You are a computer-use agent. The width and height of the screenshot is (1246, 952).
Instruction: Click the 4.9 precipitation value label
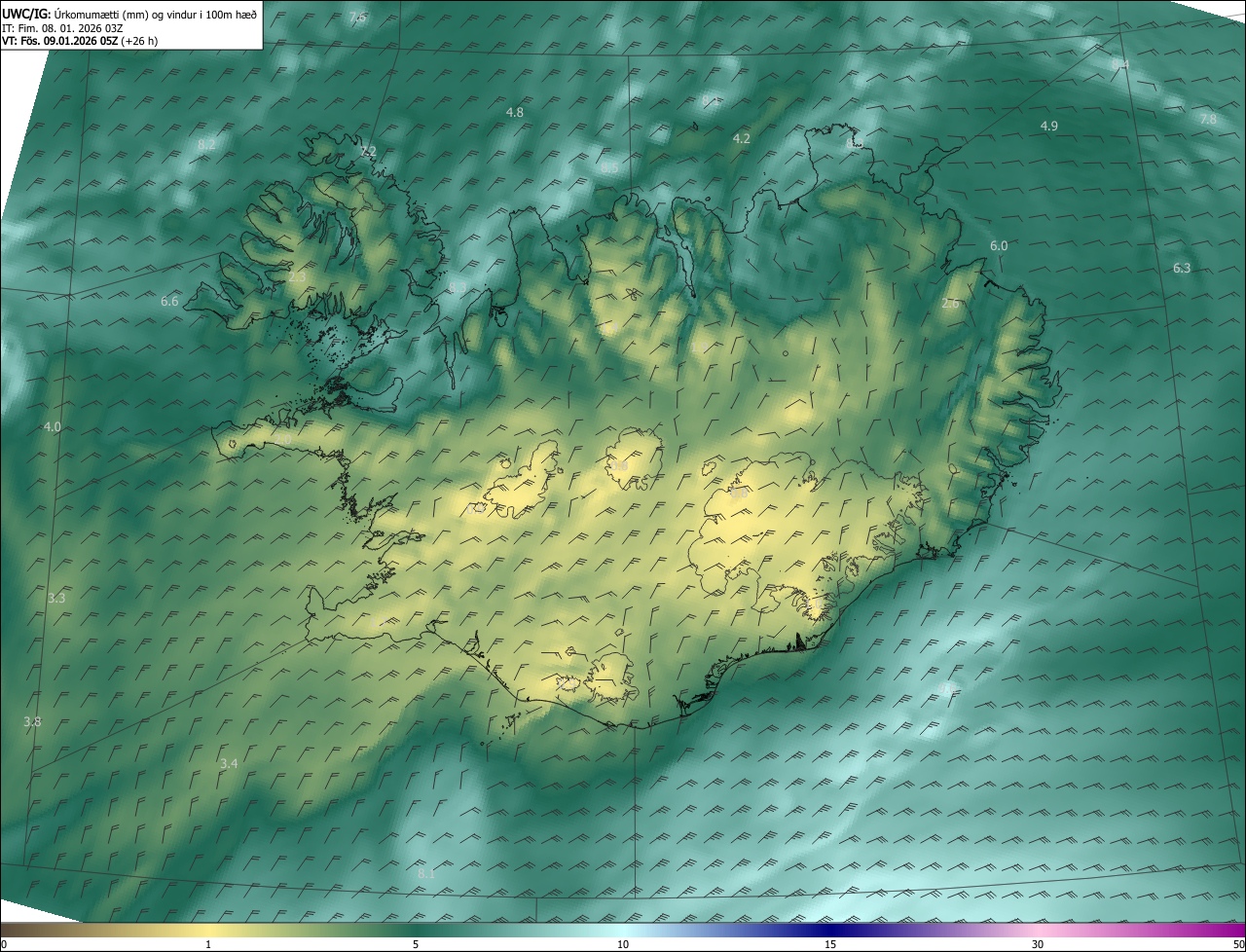tap(1049, 127)
